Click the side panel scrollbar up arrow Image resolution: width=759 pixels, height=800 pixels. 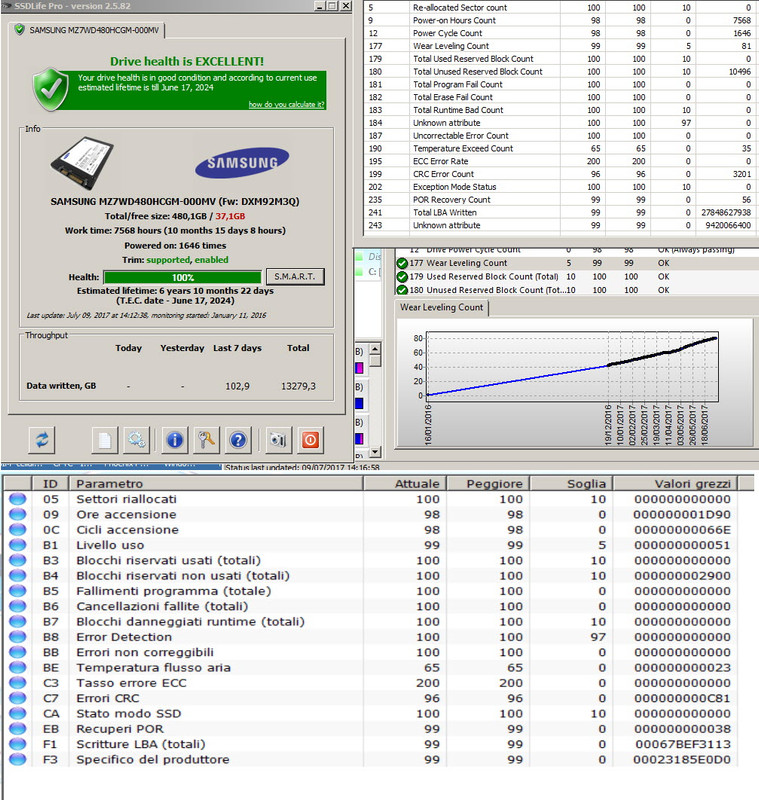375,349
